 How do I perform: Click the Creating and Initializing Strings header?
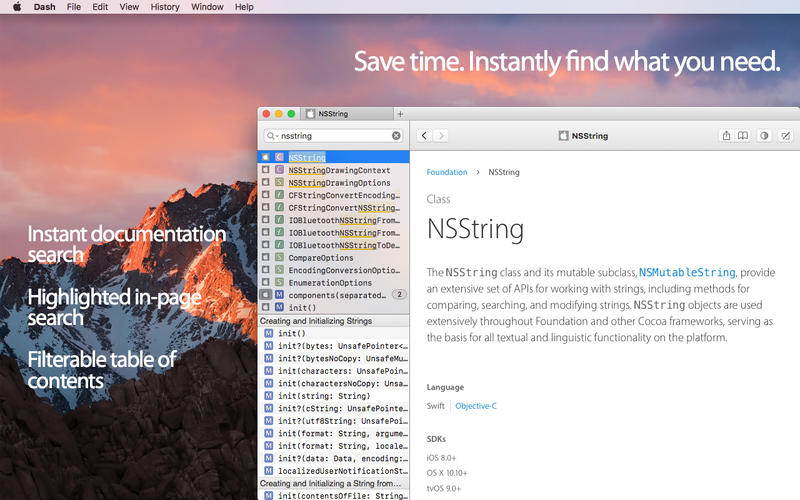tap(334, 321)
